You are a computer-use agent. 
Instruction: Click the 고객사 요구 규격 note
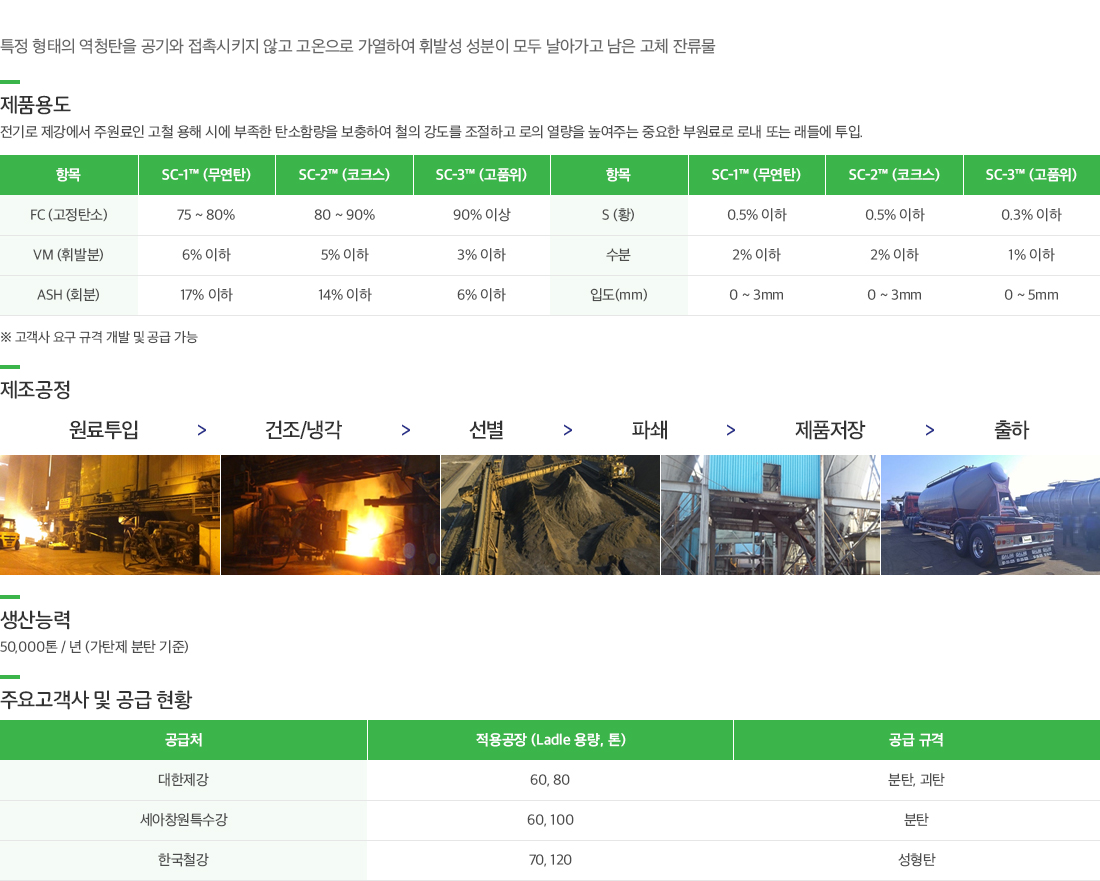pyautogui.click(x=99, y=337)
